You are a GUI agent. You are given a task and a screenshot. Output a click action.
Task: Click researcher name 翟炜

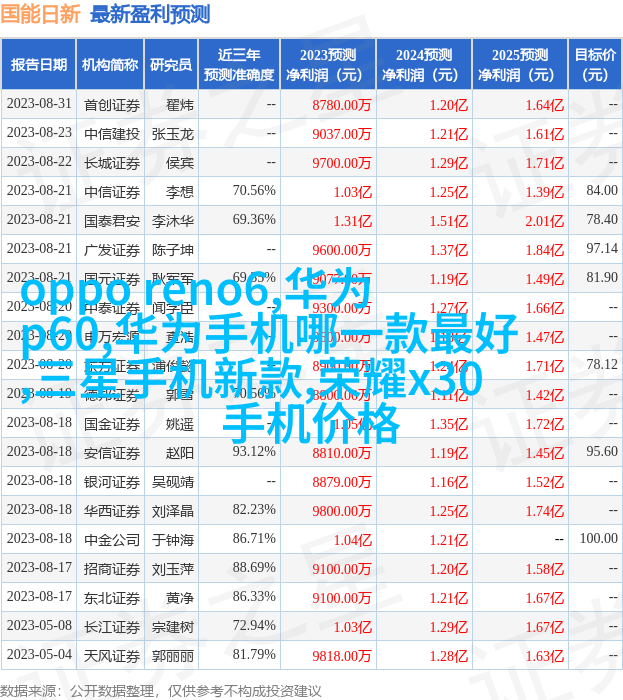coord(180,105)
